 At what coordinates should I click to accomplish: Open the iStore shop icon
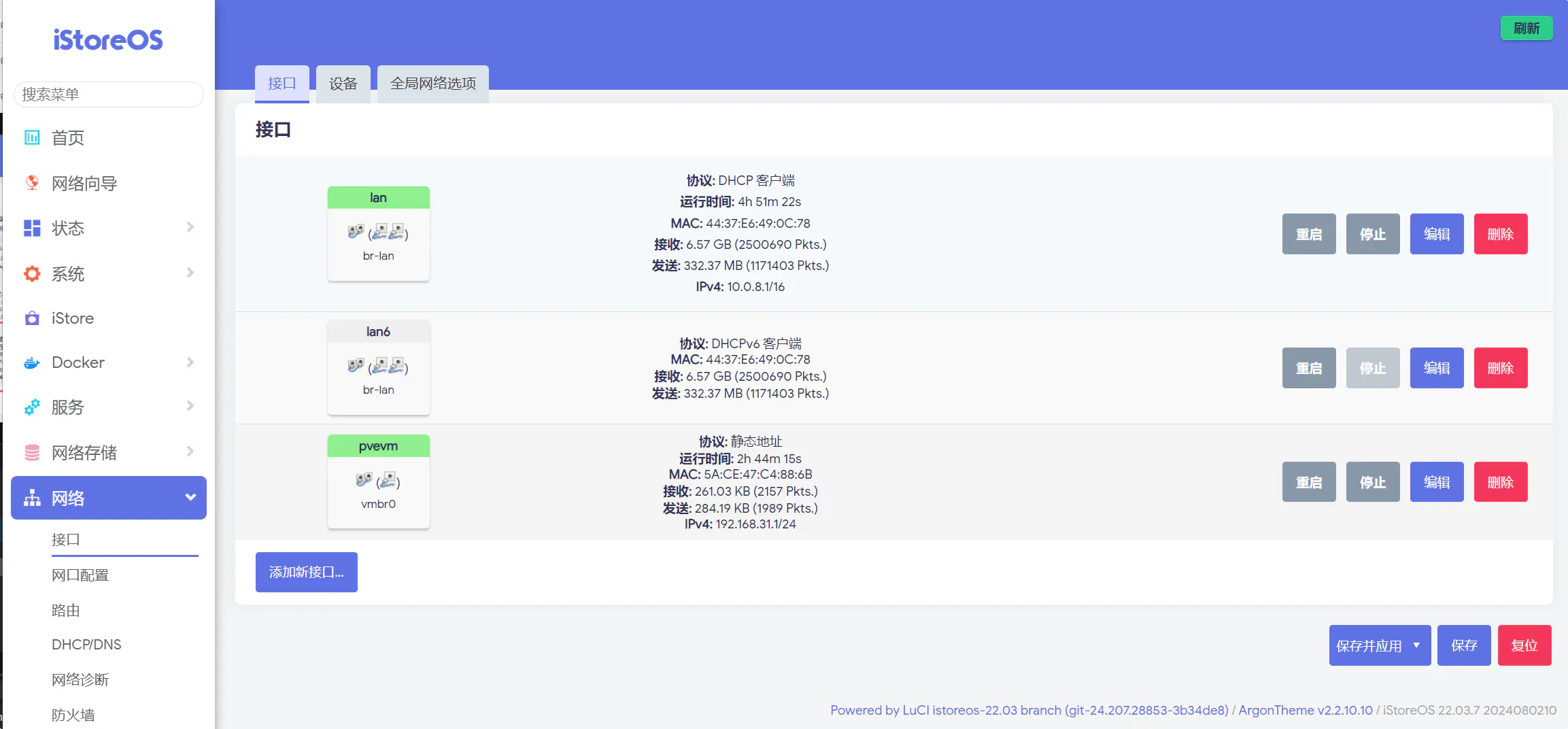click(32, 318)
